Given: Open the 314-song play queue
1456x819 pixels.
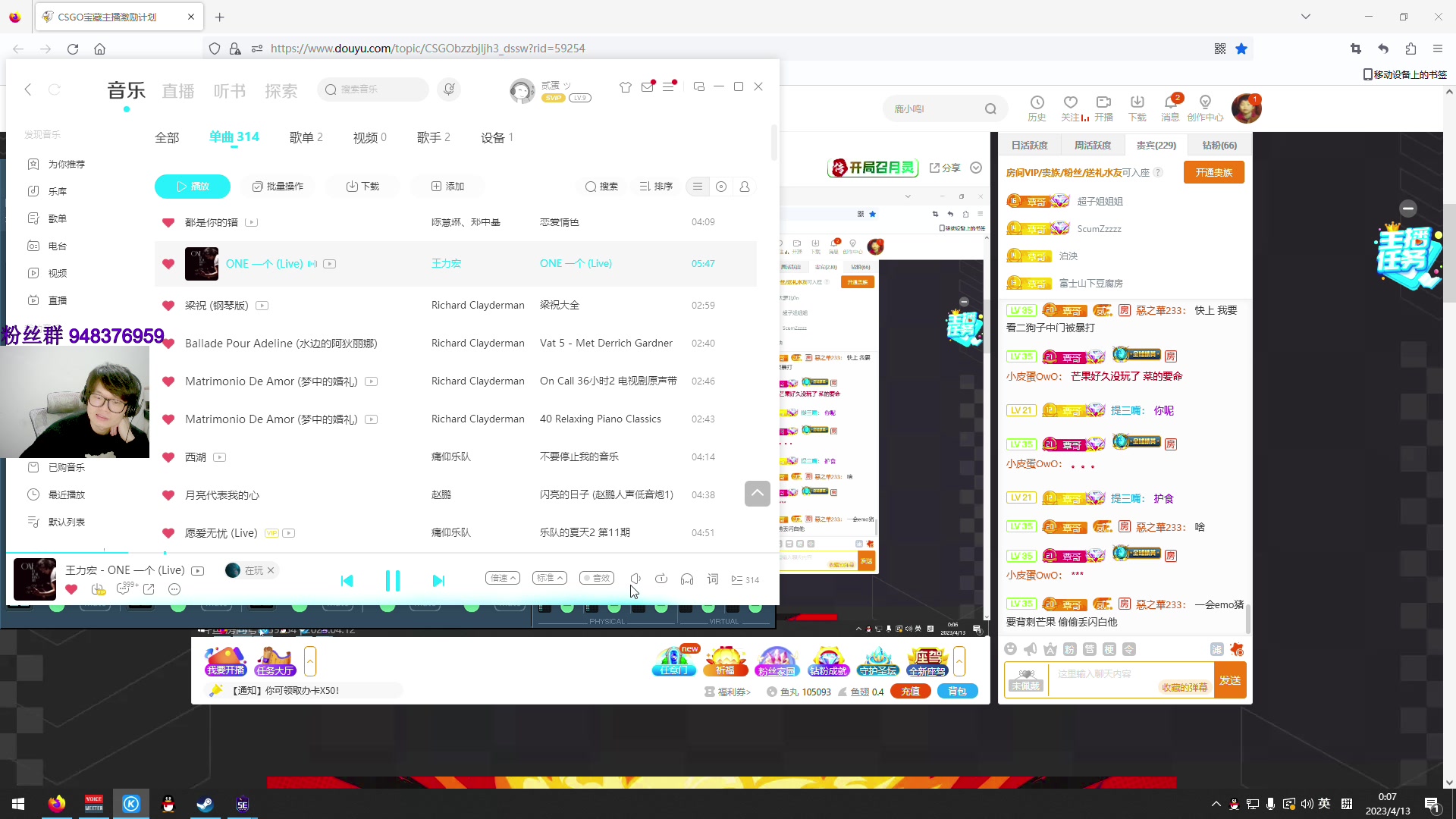Looking at the screenshot, I should (x=745, y=580).
